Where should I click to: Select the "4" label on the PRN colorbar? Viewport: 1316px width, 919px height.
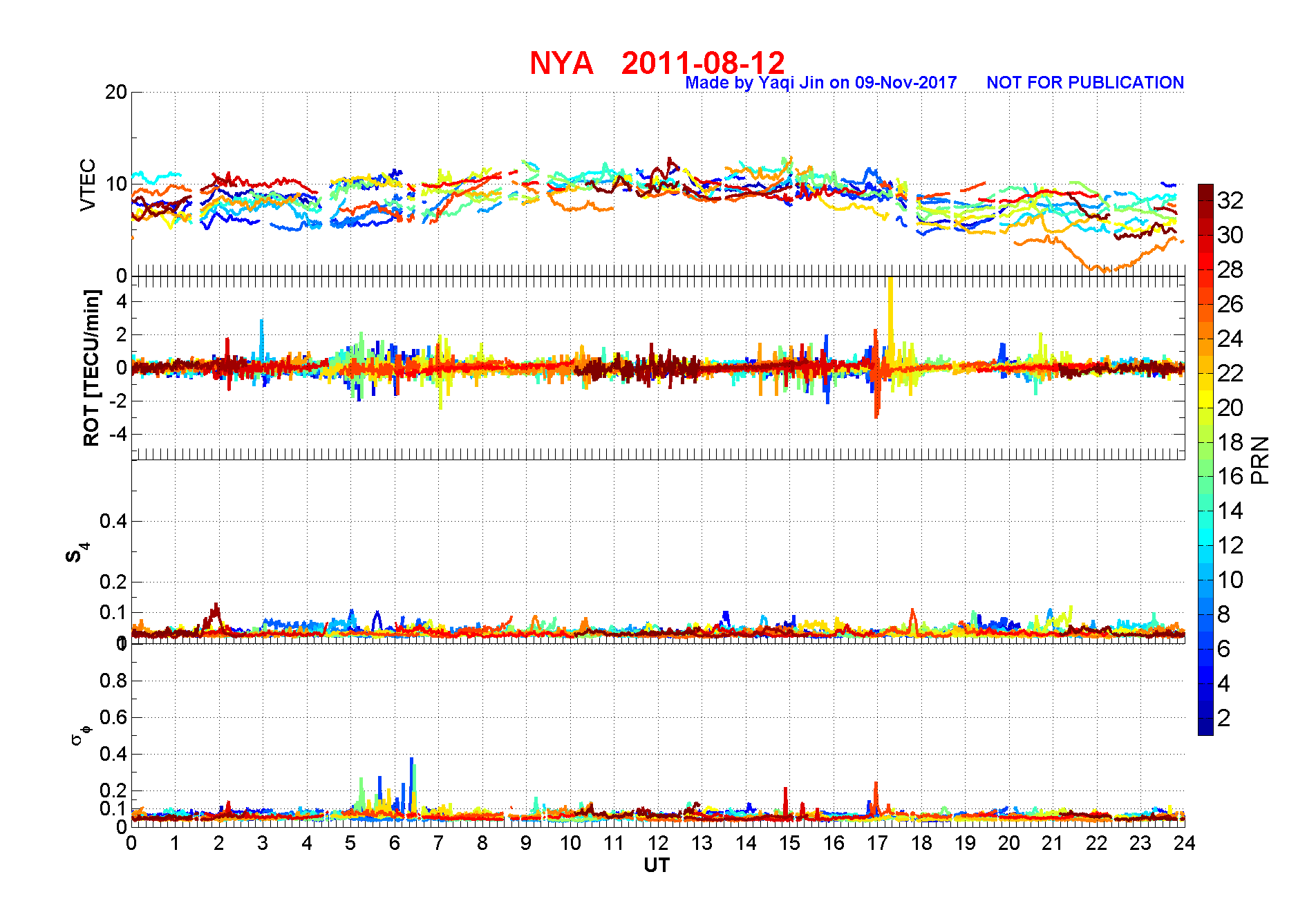[x=1224, y=683]
